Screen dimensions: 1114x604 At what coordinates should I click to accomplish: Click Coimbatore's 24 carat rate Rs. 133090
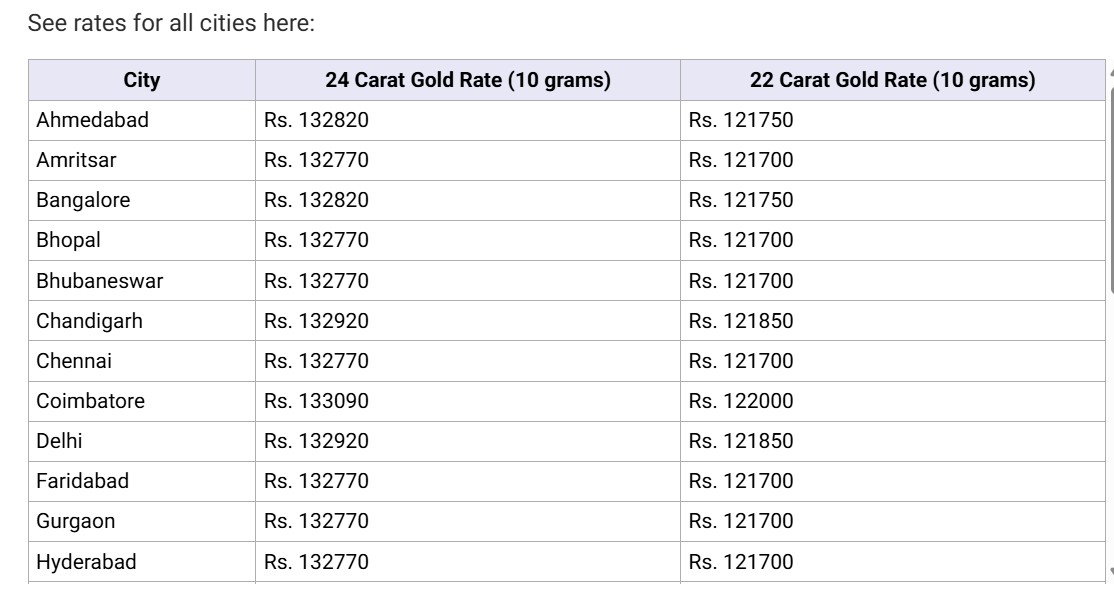click(x=316, y=401)
